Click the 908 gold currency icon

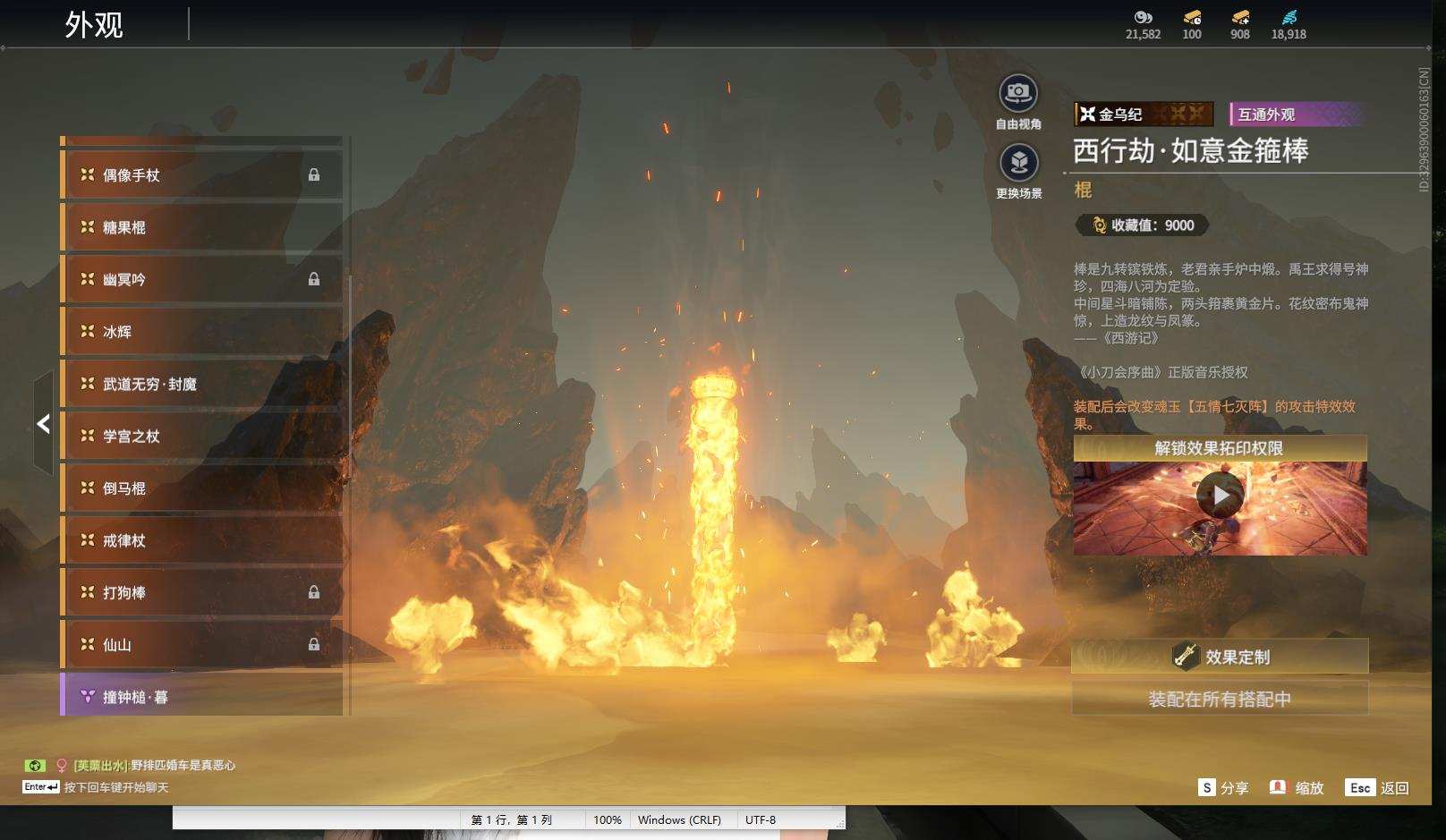tap(1240, 17)
